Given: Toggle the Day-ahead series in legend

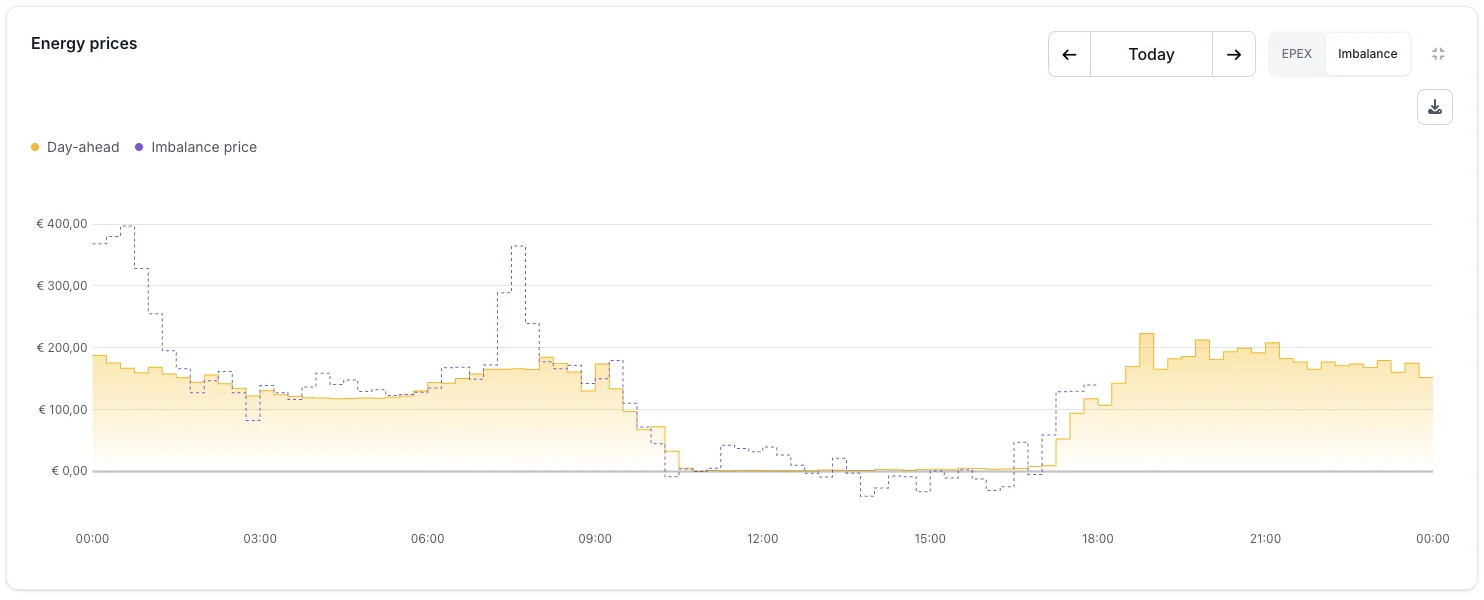Looking at the screenshot, I should point(75,147).
